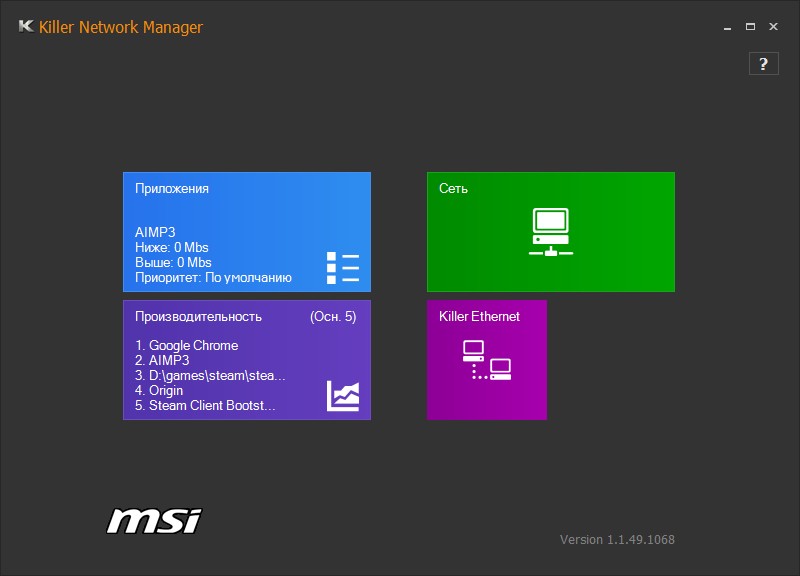Viewport: 800px width, 576px height.
Task: Click the chart graph icon in performance tile
Action: point(343,395)
